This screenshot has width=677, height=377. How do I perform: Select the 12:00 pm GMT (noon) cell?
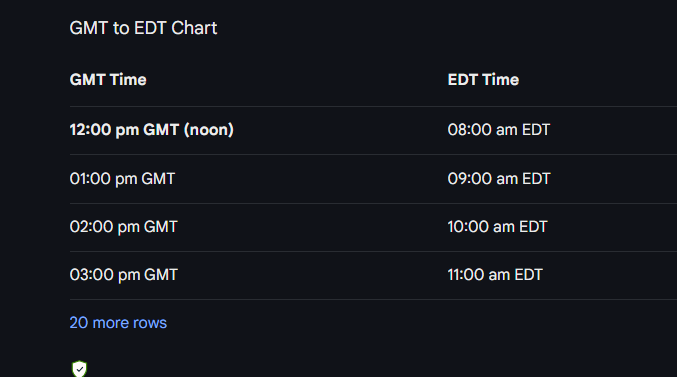click(152, 130)
